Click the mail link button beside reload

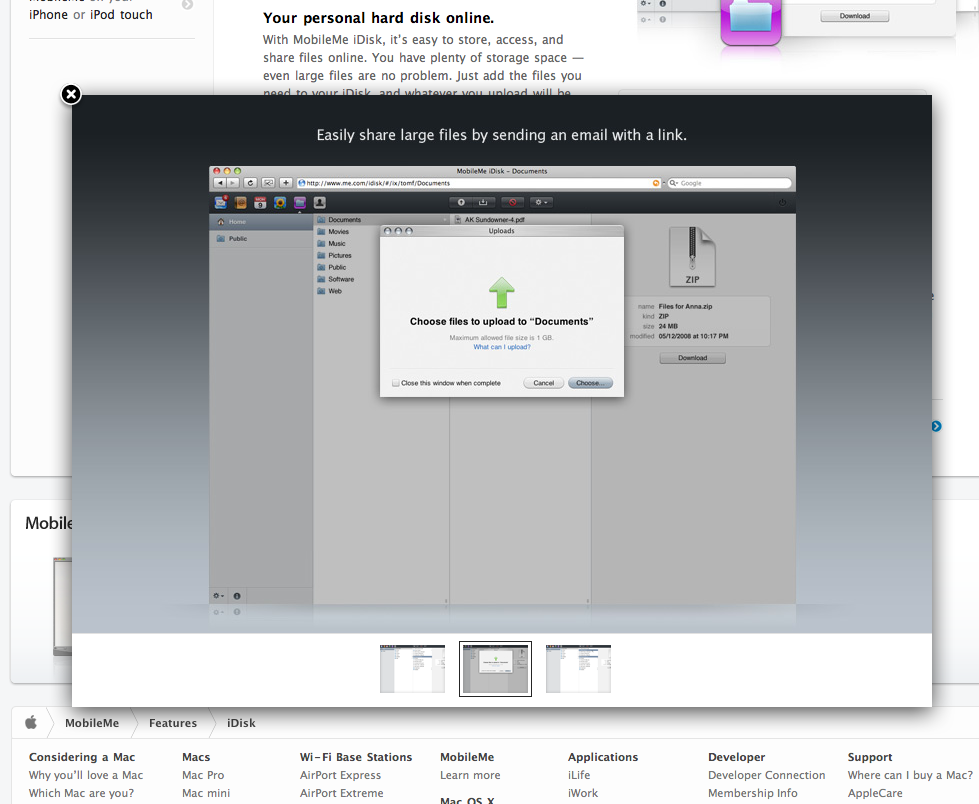(x=268, y=183)
